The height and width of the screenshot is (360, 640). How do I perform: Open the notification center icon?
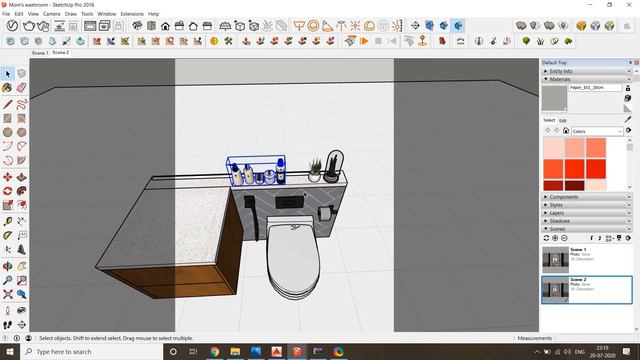627,352
